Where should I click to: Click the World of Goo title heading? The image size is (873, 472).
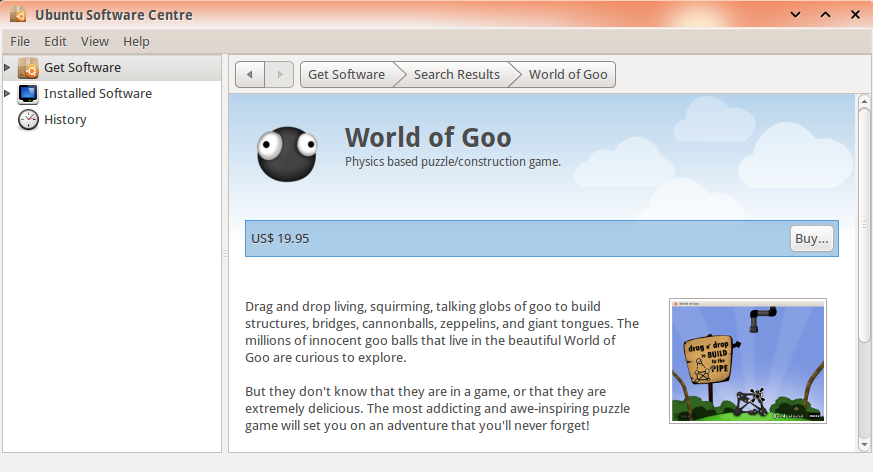pyautogui.click(x=428, y=137)
